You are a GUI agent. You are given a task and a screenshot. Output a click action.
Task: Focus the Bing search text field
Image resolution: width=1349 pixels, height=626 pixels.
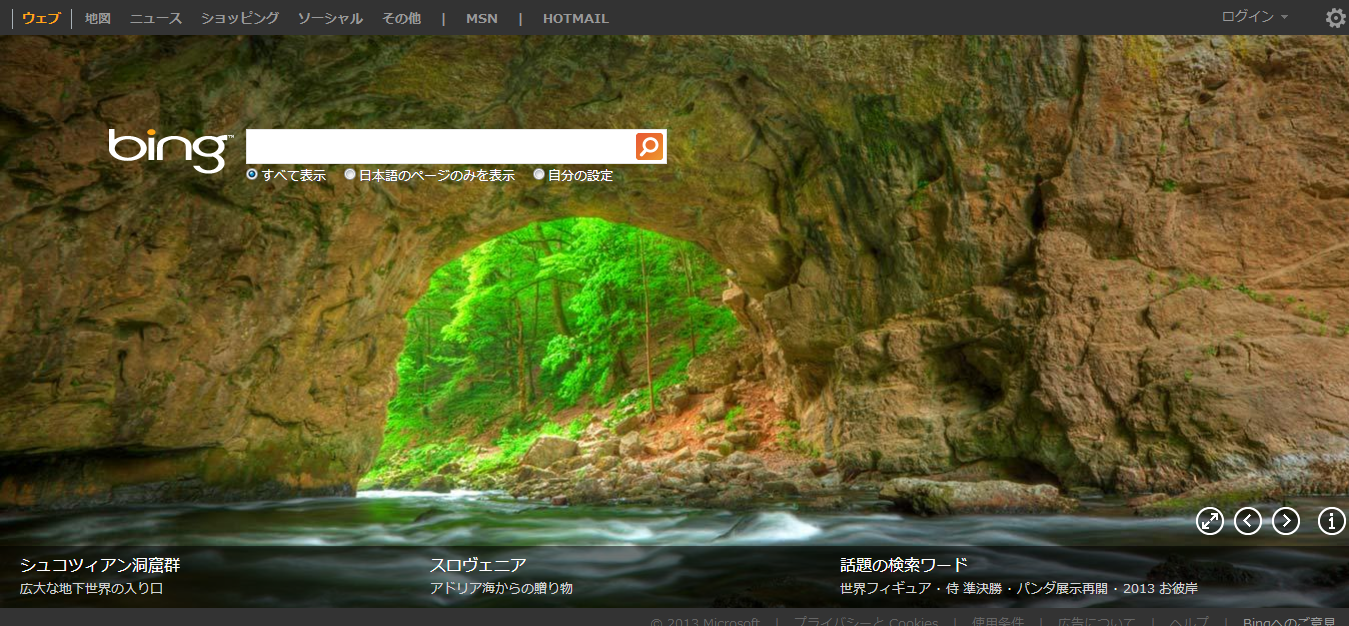coord(440,146)
